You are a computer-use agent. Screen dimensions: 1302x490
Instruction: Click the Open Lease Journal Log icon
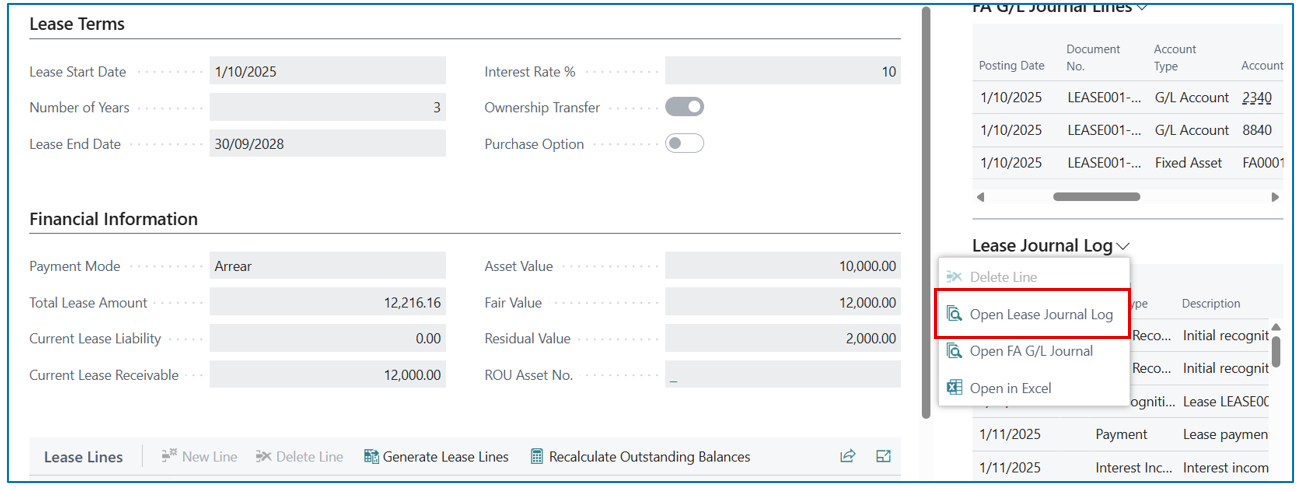coord(953,314)
